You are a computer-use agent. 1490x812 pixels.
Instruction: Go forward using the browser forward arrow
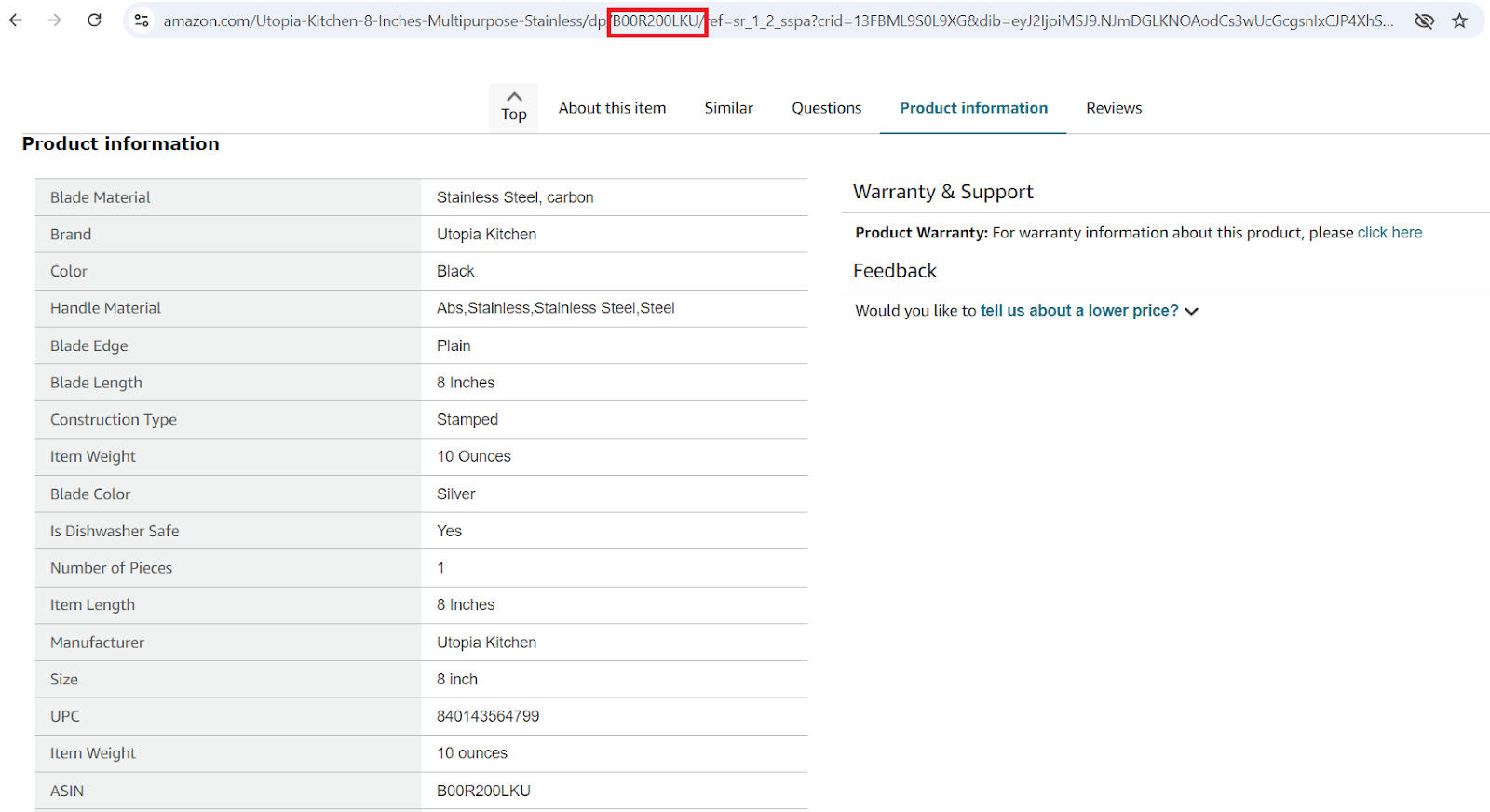coord(55,20)
